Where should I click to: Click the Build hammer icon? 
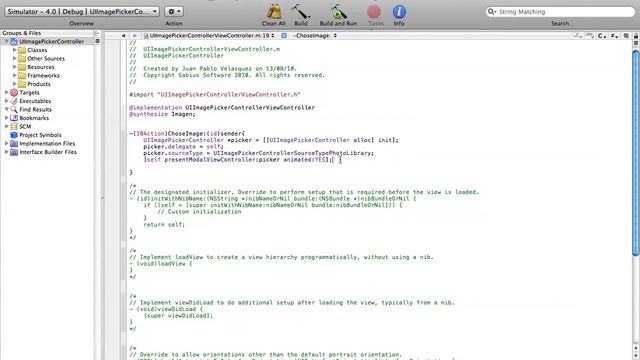coord(301,11)
